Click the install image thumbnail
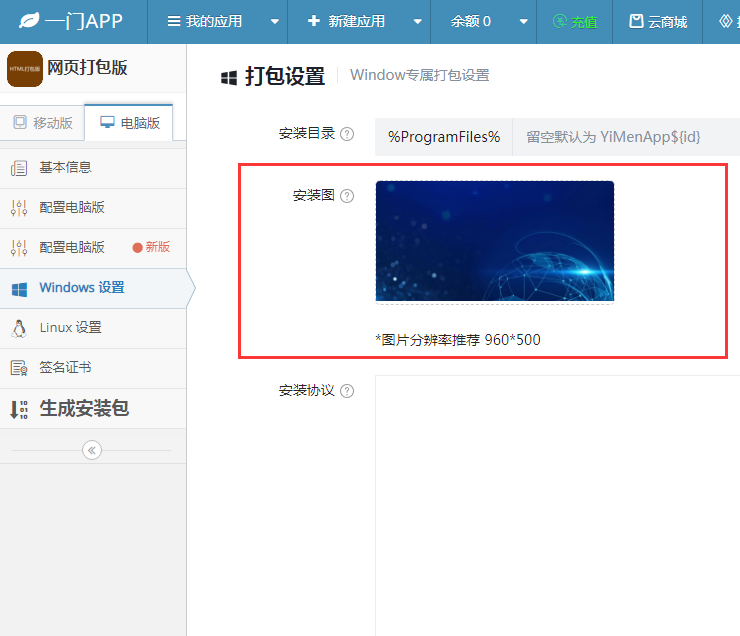The height and width of the screenshot is (636, 740). point(495,242)
